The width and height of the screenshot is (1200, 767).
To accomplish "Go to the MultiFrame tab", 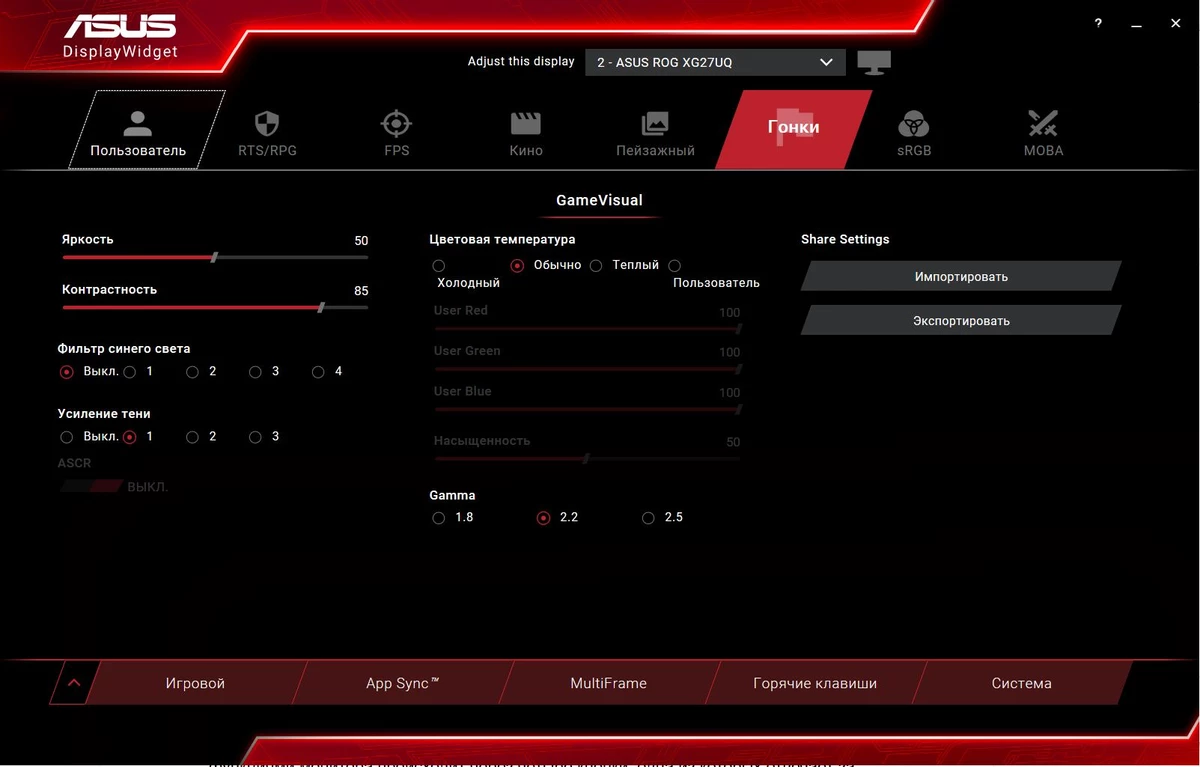I will tap(608, 683).
